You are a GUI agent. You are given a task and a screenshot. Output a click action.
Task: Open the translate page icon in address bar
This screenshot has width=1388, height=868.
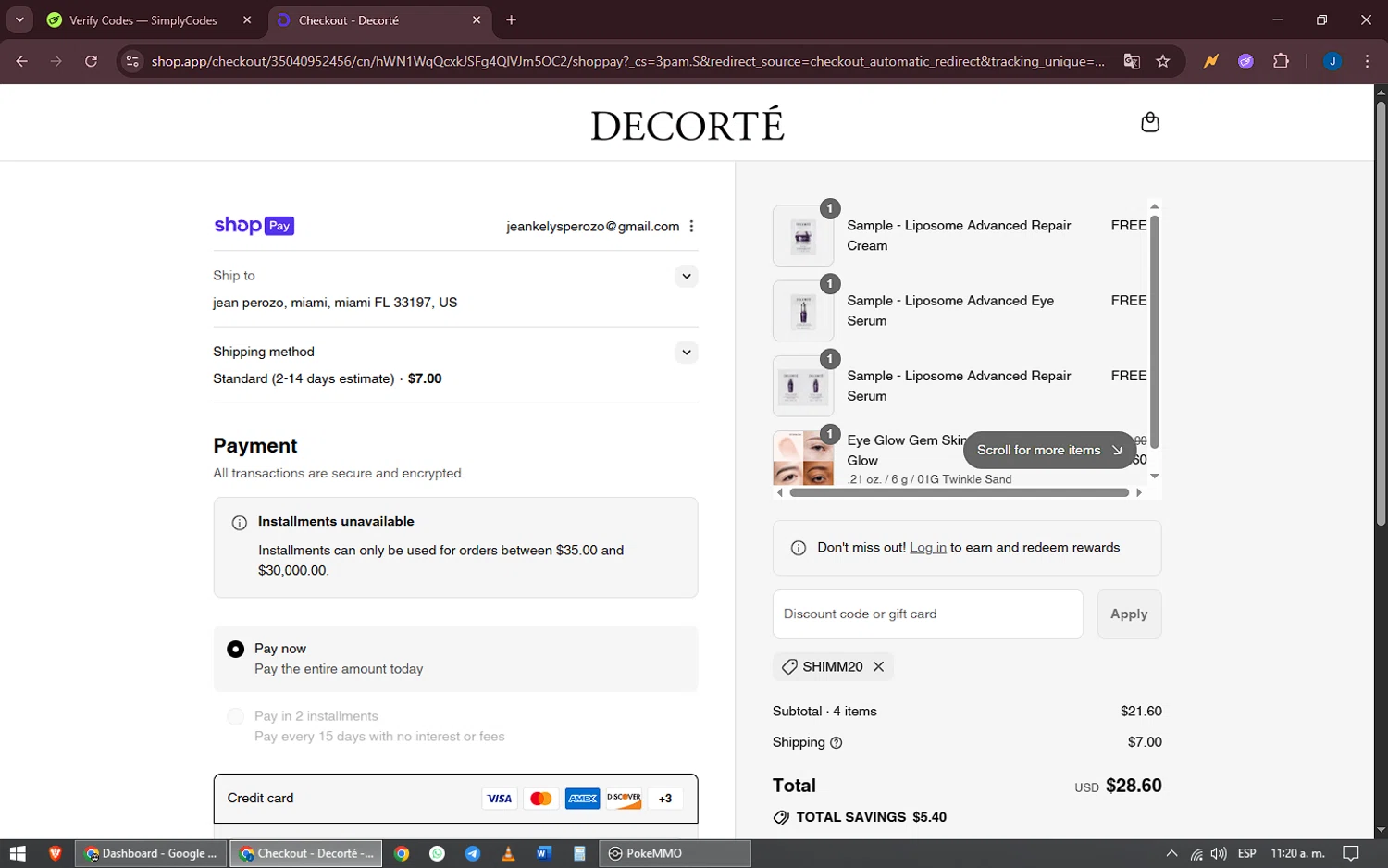(x=1132, y=61)
